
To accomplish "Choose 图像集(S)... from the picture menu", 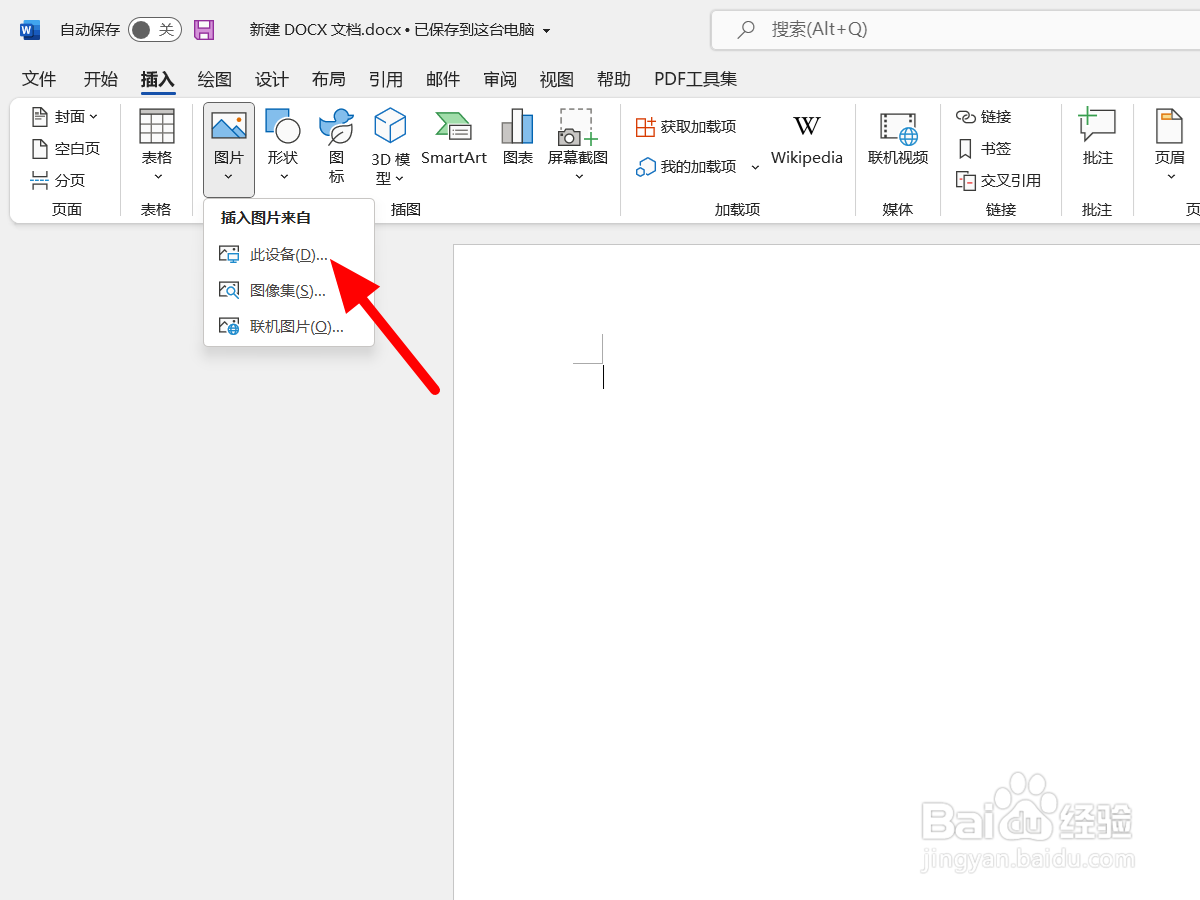I will (x=289, y=291).
